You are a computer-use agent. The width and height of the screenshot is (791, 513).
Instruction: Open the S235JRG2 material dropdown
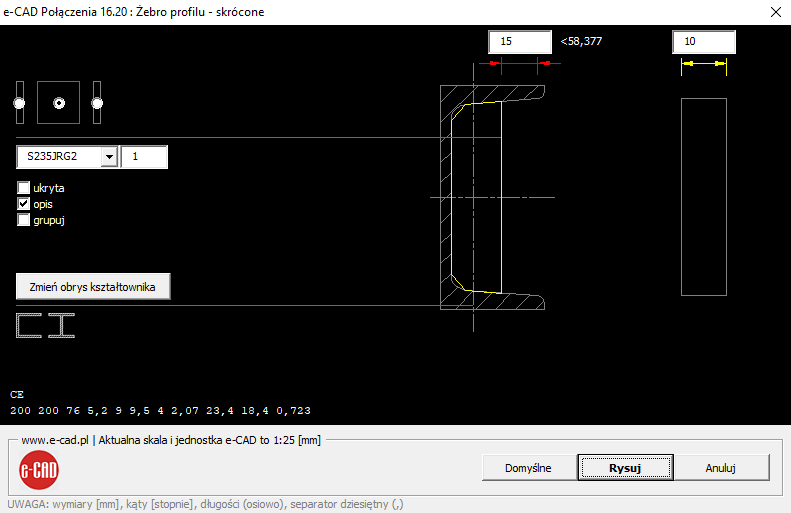pyautogui.click(x=109, y=157)
